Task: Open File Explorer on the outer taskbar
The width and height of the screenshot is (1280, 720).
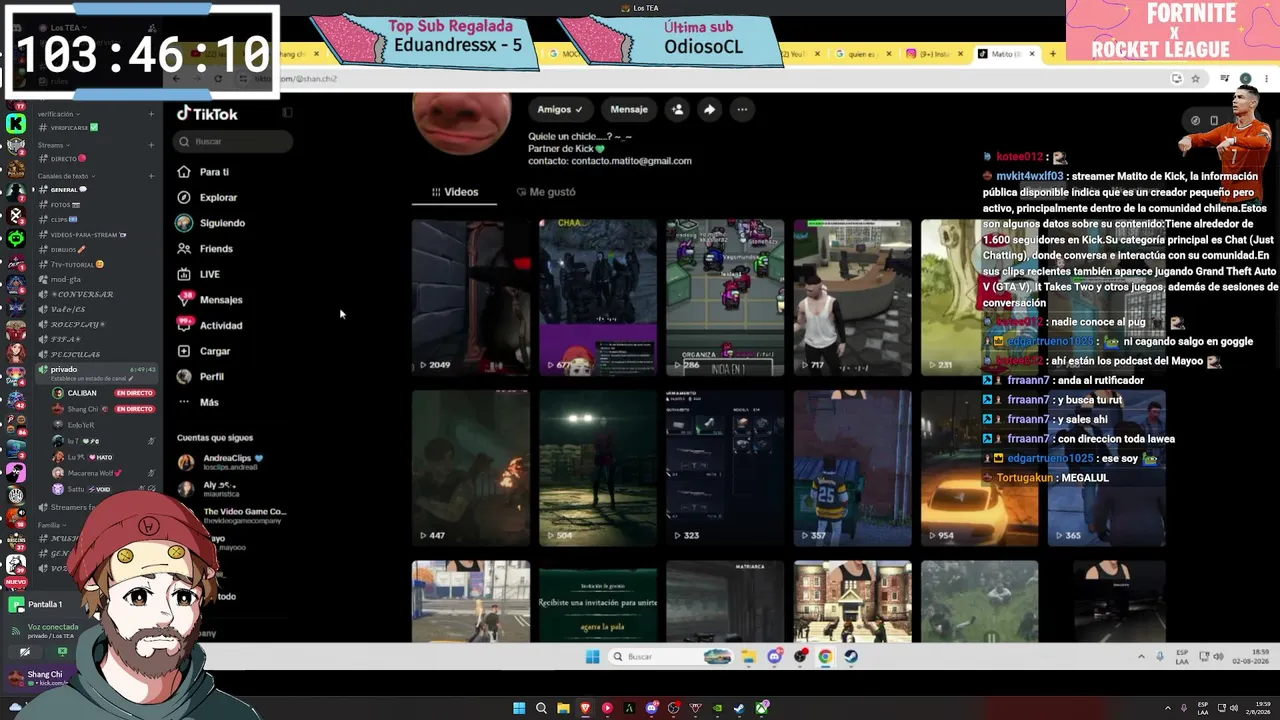Action: click(x=563, y=708)
